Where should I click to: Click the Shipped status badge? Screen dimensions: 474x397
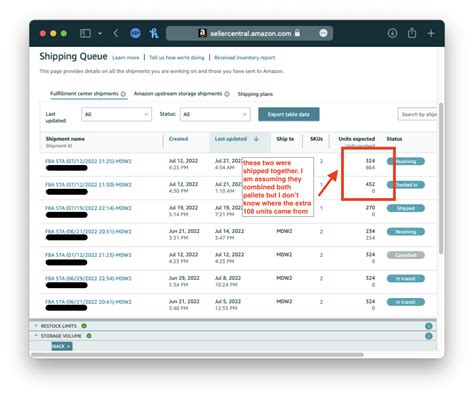pos(406,208)
